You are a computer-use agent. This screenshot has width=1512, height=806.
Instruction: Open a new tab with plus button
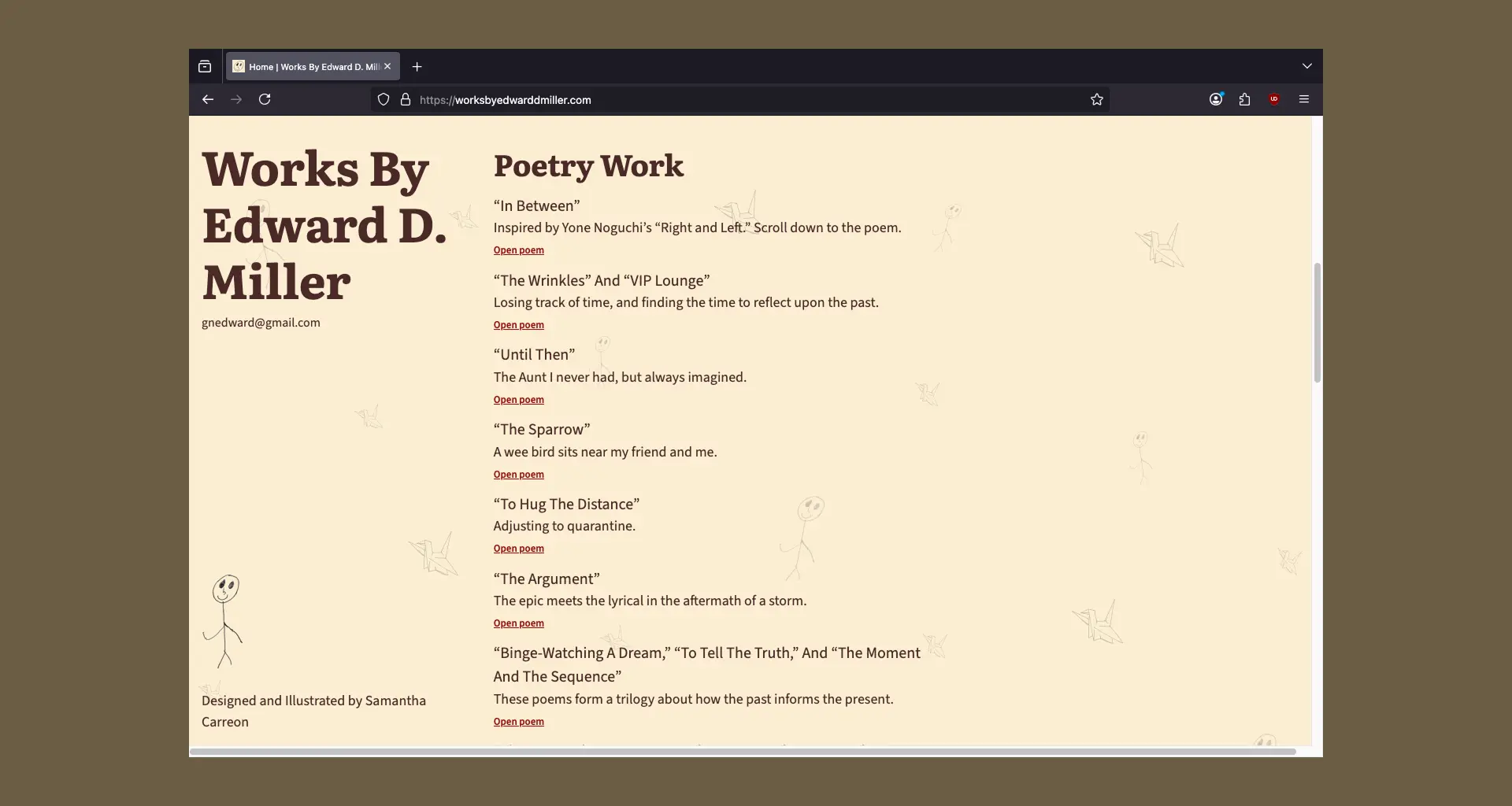[417, 67]
